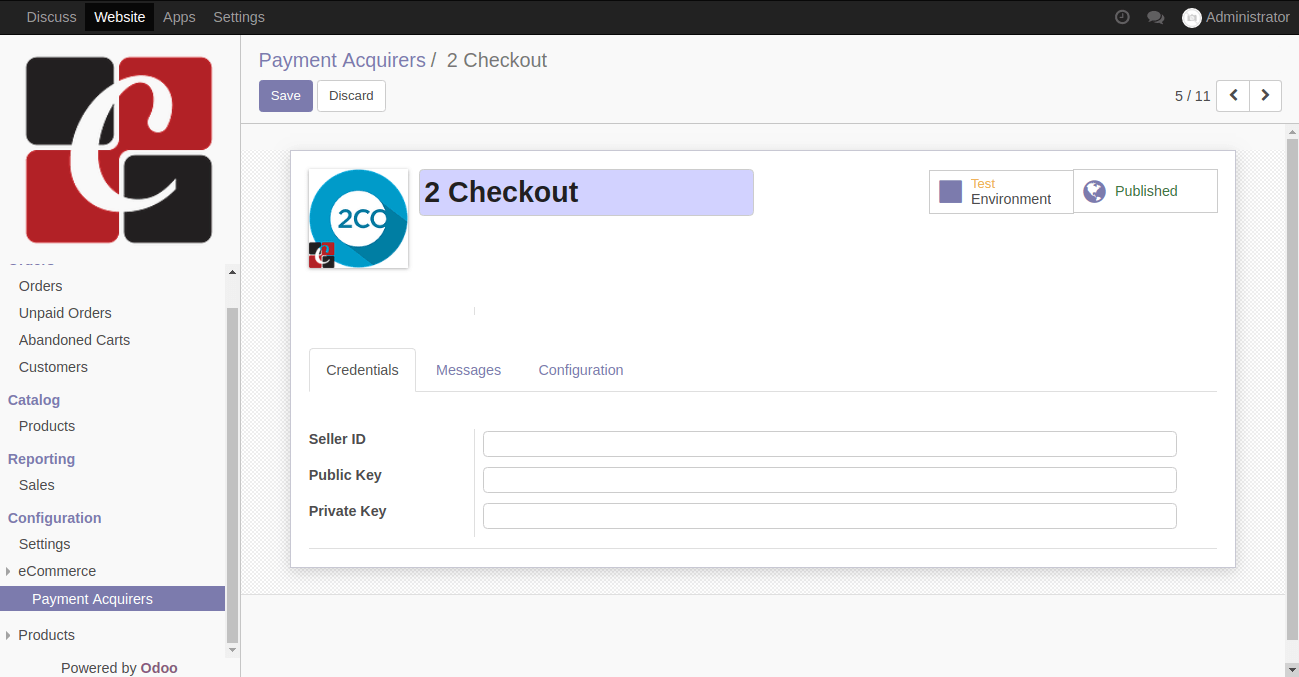Open the top Settings menu

[x=239, y=17]
